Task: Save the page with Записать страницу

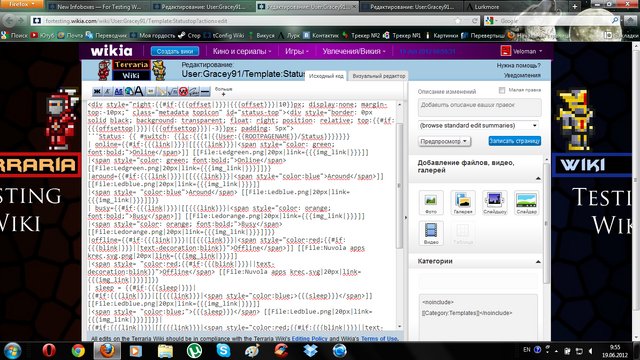Action: pyautogui.click(x=515, y=141)
